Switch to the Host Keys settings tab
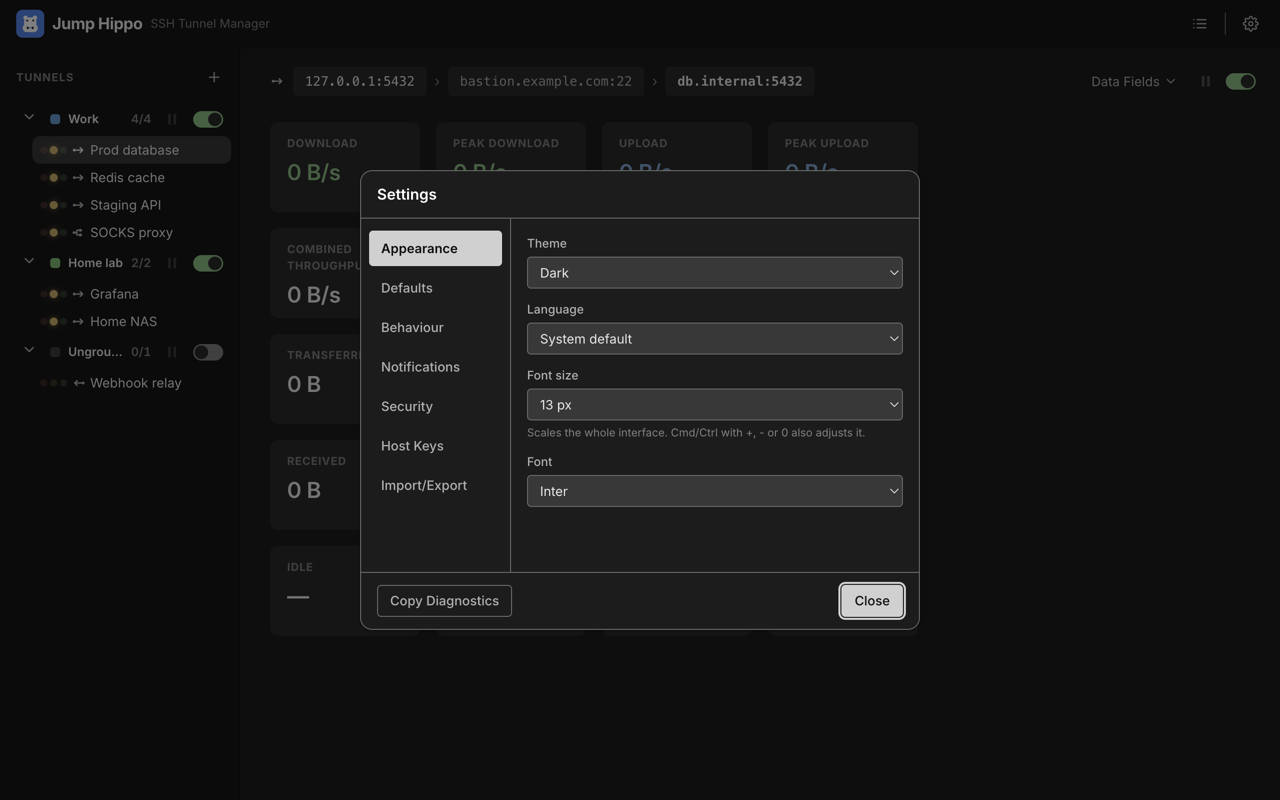This screenshot has width=1280, height=800. (x=435, y=446)
